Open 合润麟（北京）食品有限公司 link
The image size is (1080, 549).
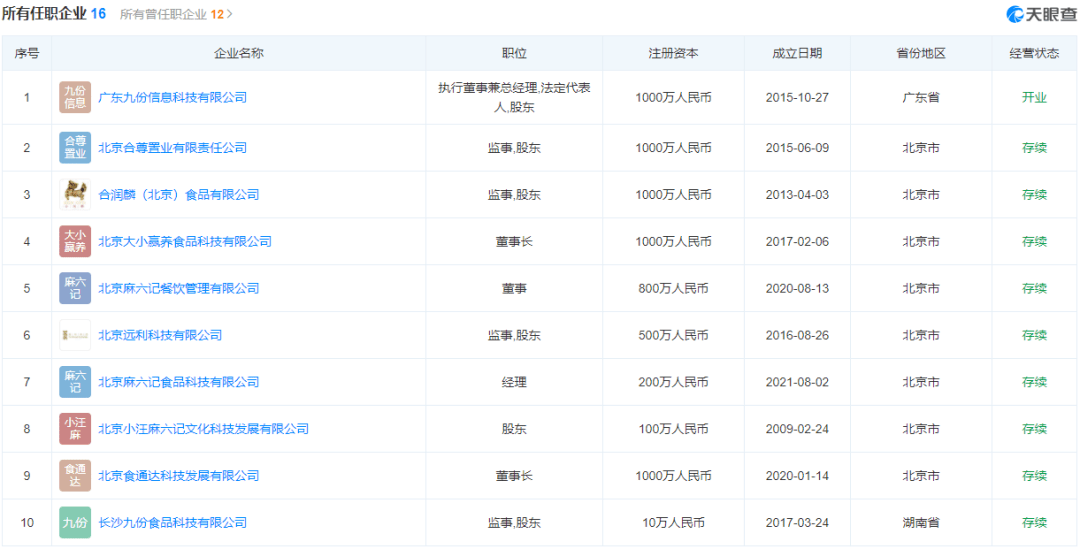178,195
